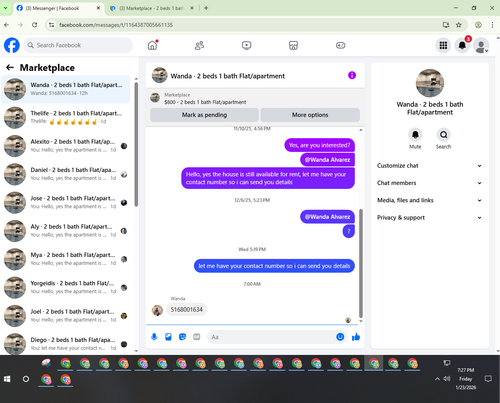This screenshot has width=500, height=403.
Task: Click the conversation header listing thumbnail
Action: pyautogui.click(x=159, y=75)
